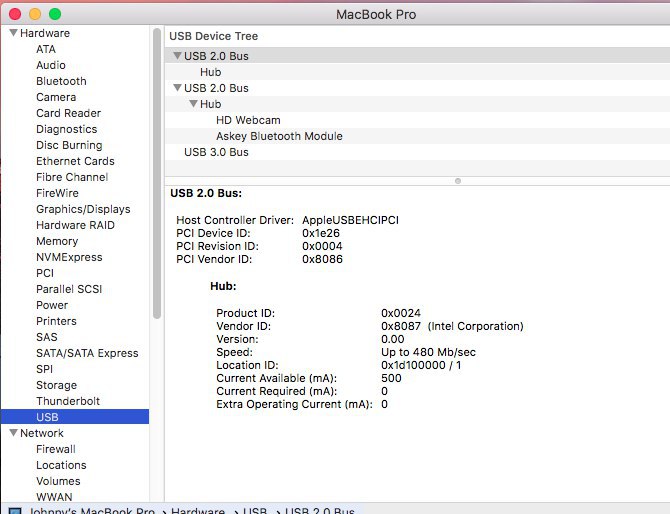Collapse the first USB 2.0 Bus triangle
The width and height of the screenshot is (670, 514).
[177, 56]
